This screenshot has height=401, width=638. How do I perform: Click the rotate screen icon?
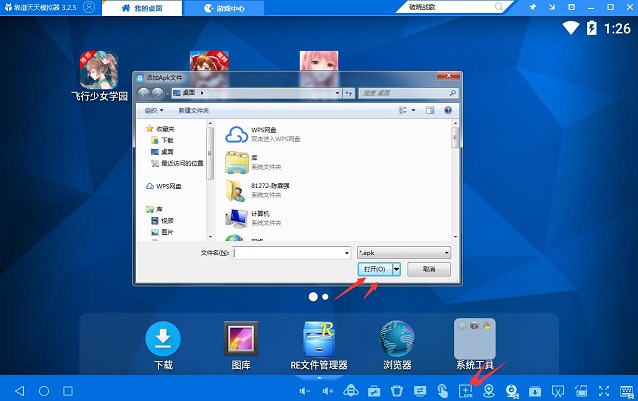click(581, 391)
